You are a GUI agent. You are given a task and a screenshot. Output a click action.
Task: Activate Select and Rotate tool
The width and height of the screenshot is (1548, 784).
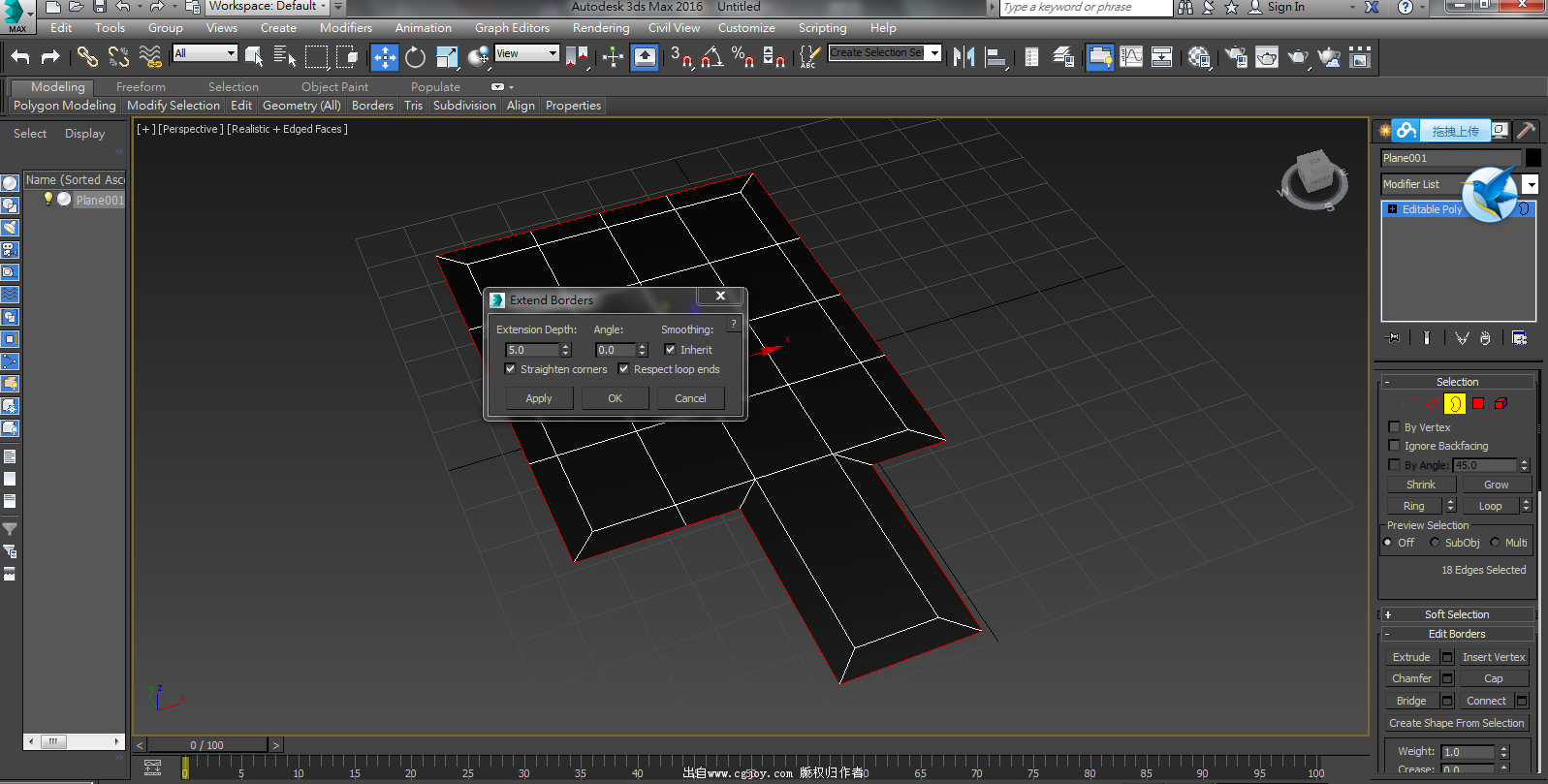click(x=415, y=57)
